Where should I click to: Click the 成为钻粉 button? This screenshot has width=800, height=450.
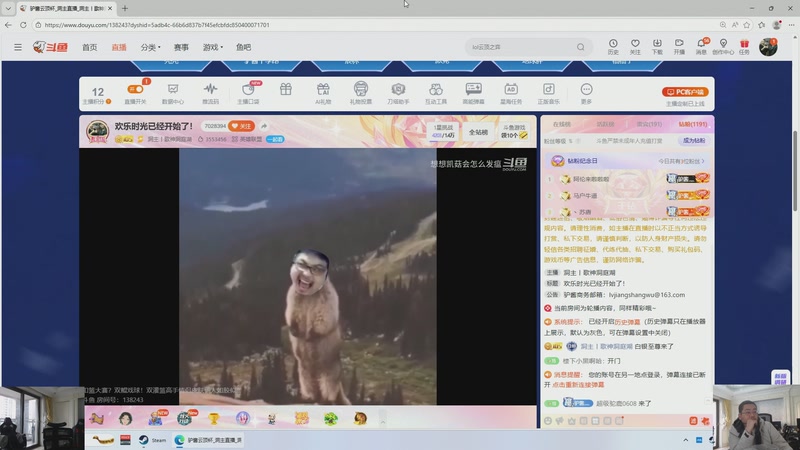[694, 140]
